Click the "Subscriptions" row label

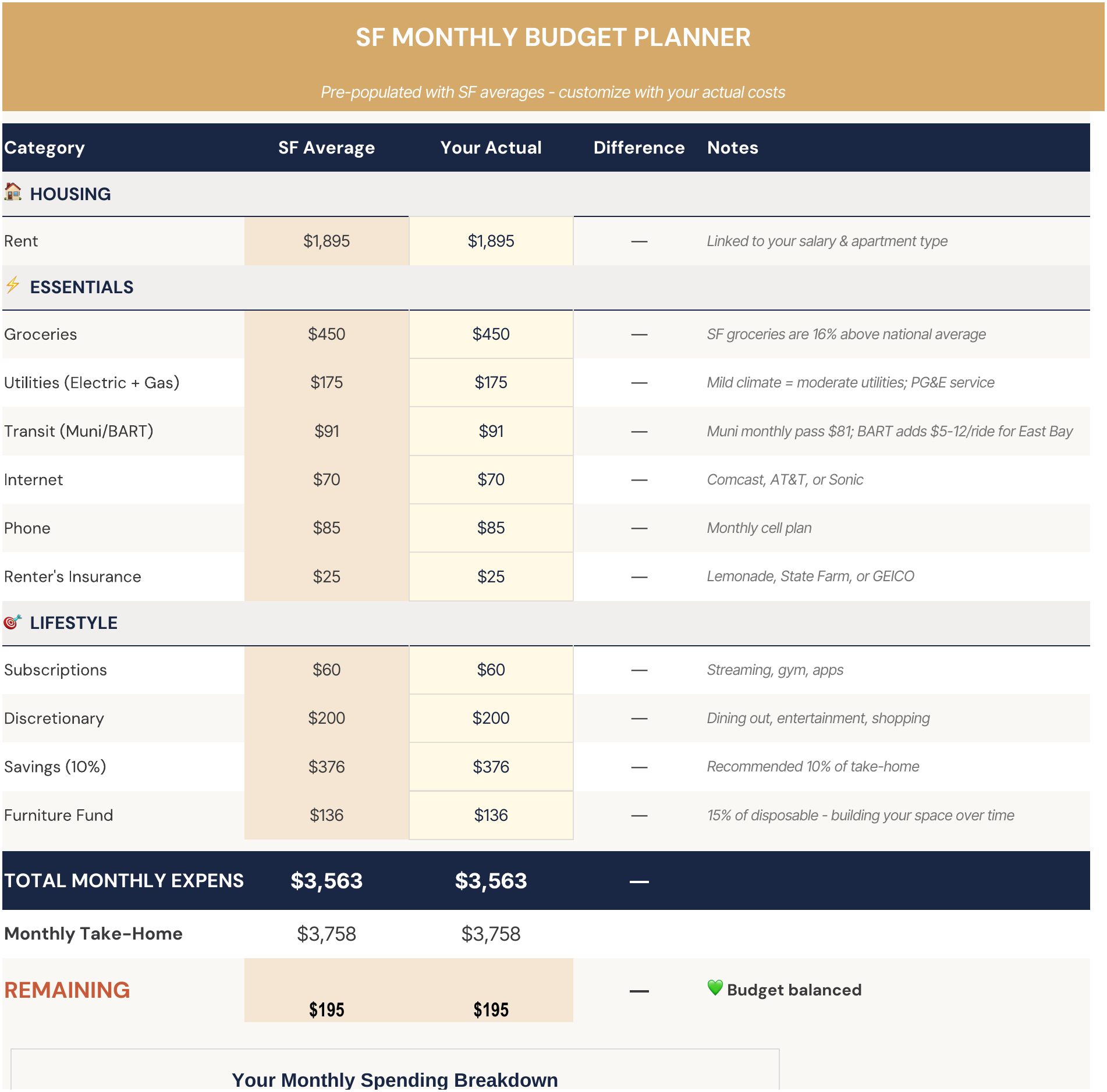[x=55, y=670]
